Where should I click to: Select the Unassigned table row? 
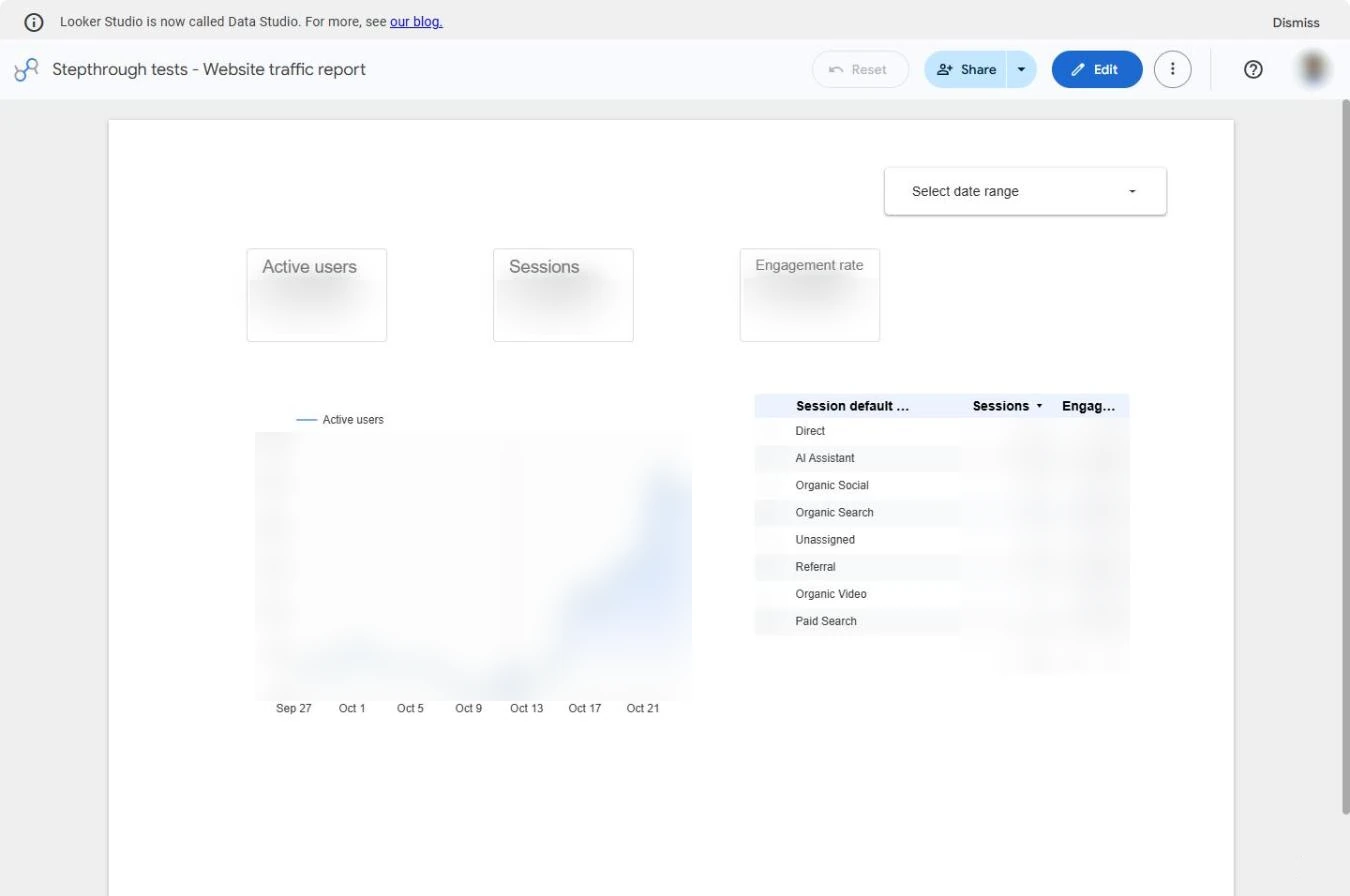point(942,539)
